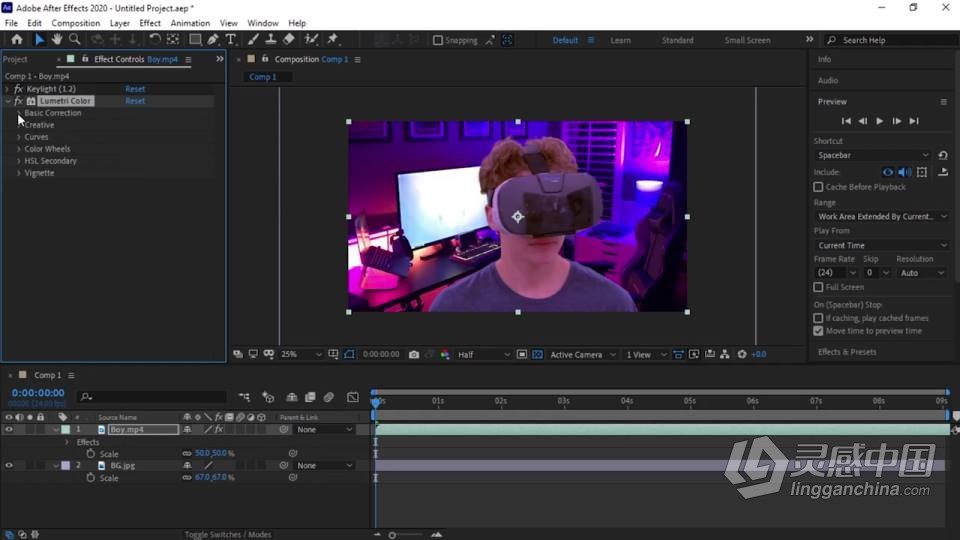This screenshot has height=540, width=960.
Task: Open the Effect menu
Action: pyautogui.click(x=150, y=23)
